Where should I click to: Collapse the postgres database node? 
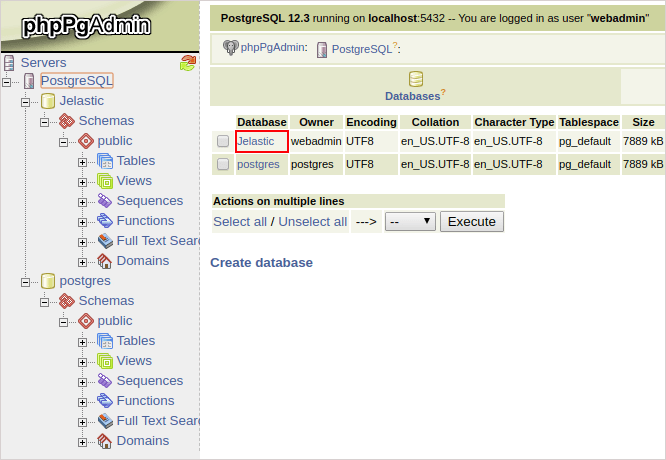pos(25,282)
